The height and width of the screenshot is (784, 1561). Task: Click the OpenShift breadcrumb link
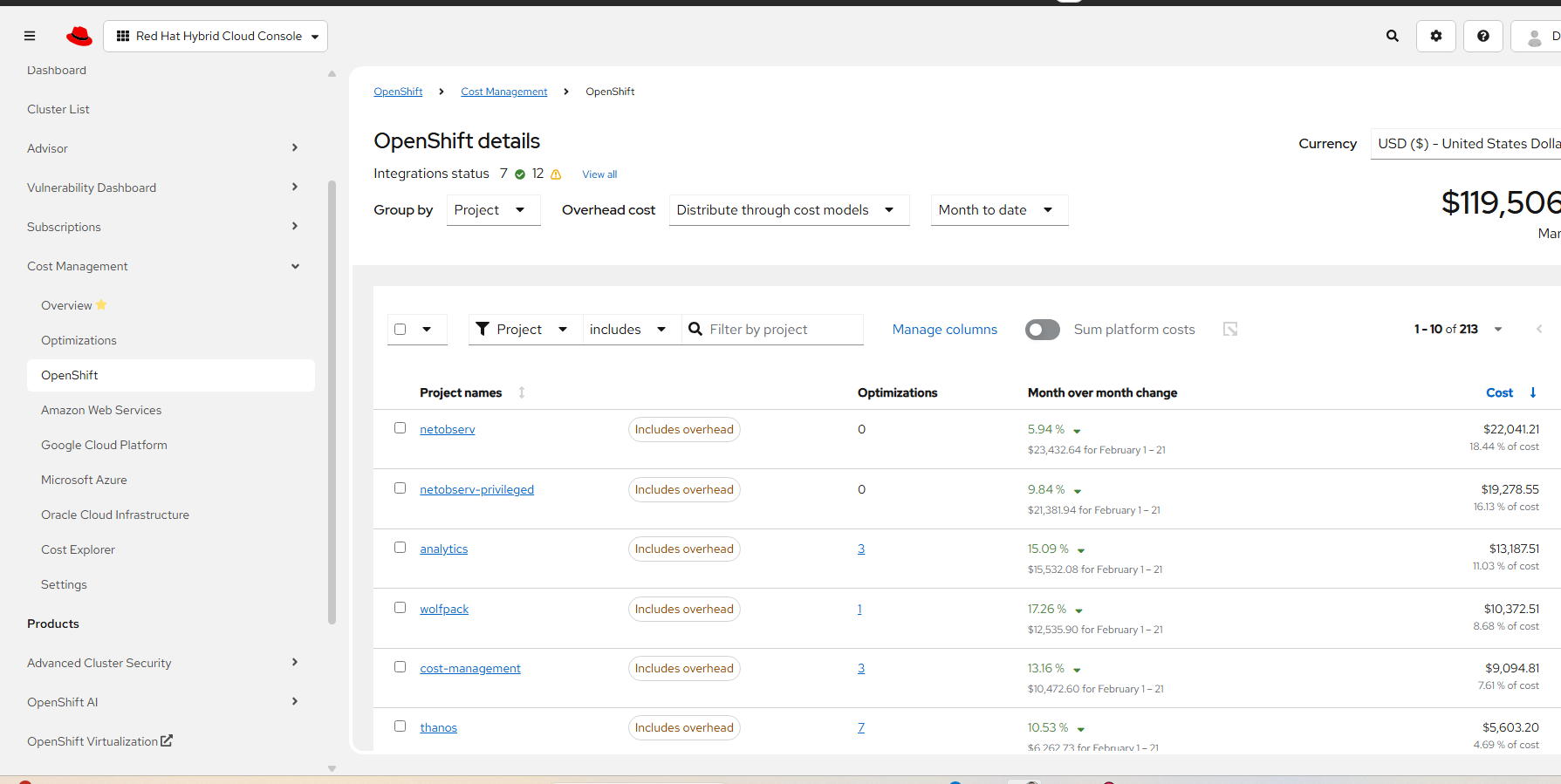coord(398,92)
